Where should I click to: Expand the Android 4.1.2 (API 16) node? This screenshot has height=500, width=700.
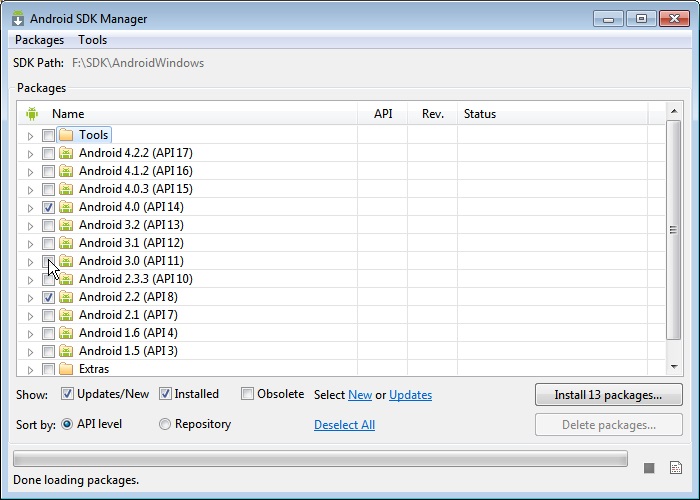click(30, 172)
